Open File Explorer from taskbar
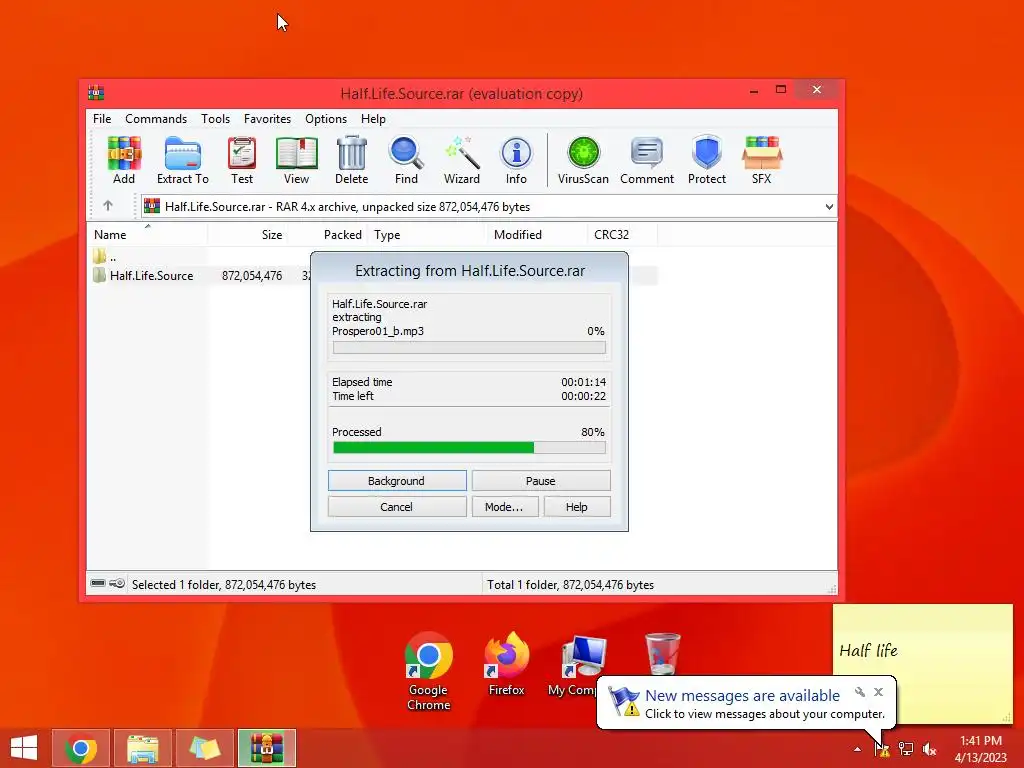1024x768 pixels. pyautogui.click(x=142, y=748)
